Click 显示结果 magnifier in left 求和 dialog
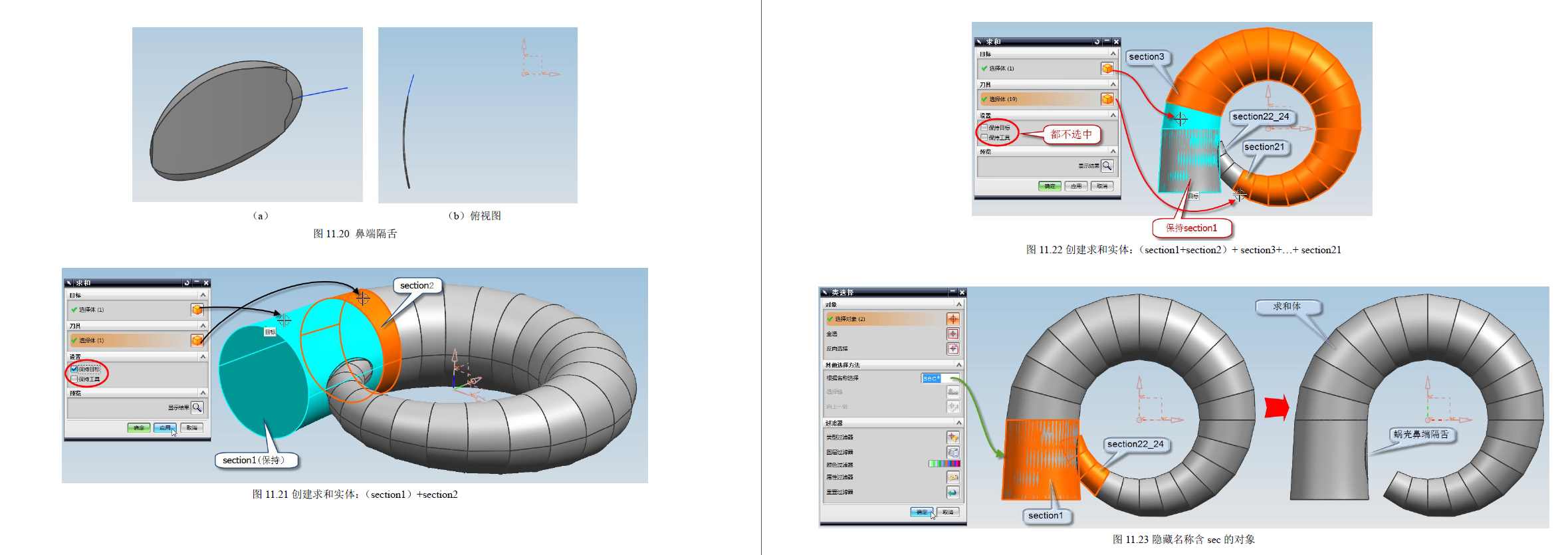1568x555 pixels. point(197,407)
